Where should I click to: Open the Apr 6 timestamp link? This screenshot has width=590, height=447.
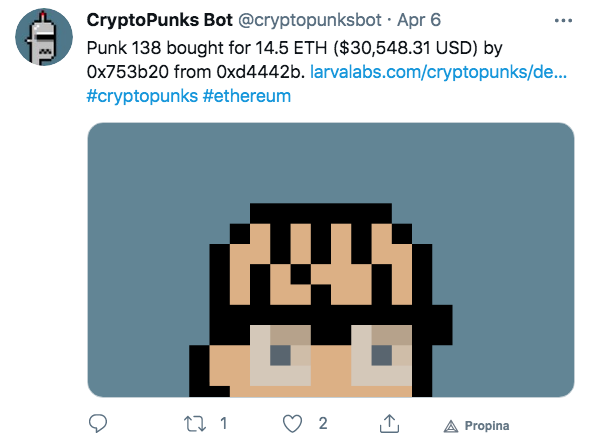(419, 20)
